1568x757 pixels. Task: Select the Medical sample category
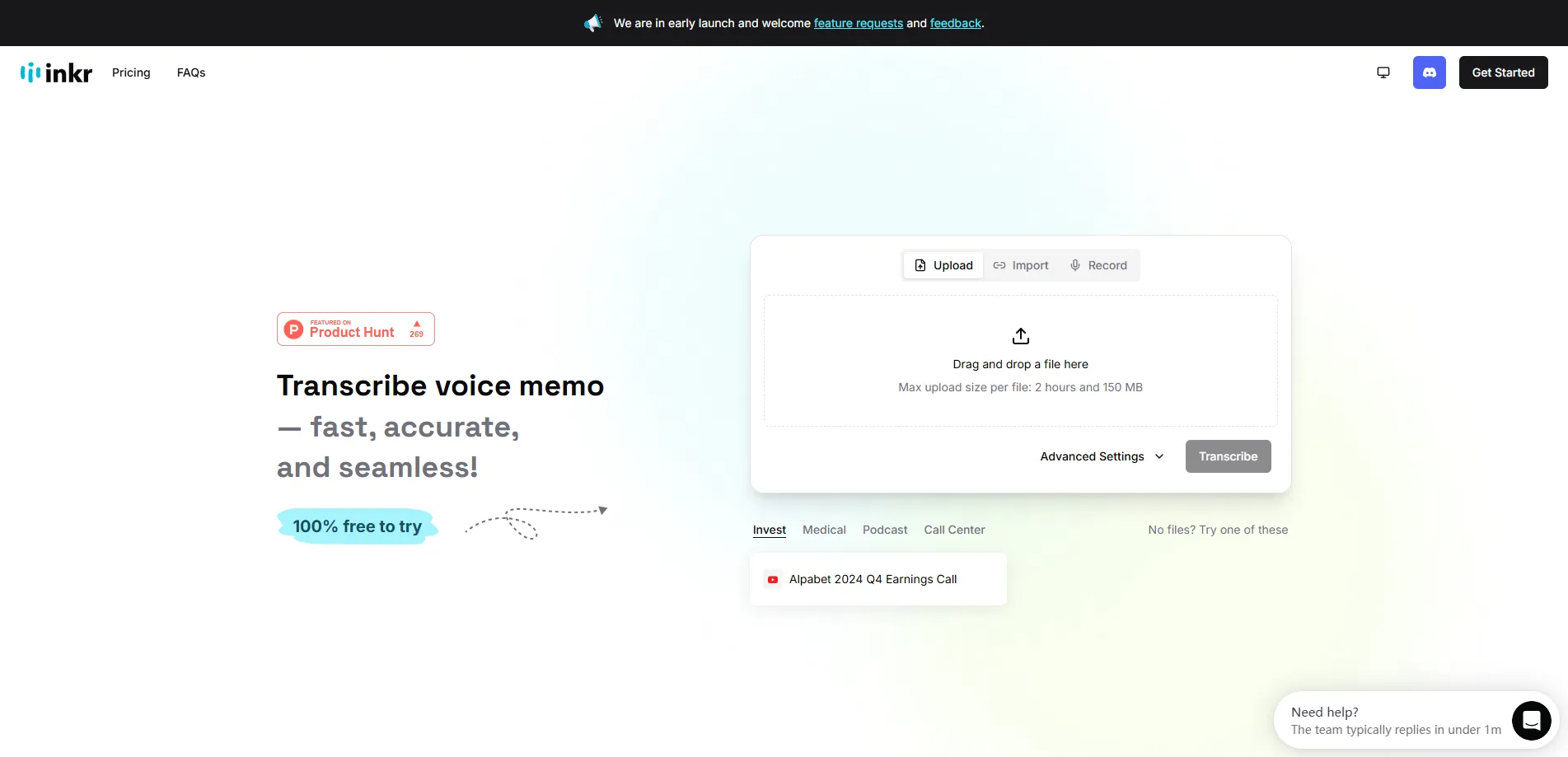823,530
